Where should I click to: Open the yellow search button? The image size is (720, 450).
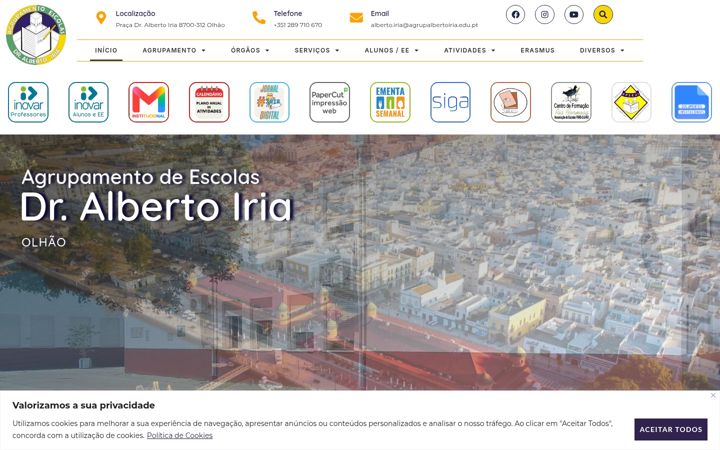603,15
